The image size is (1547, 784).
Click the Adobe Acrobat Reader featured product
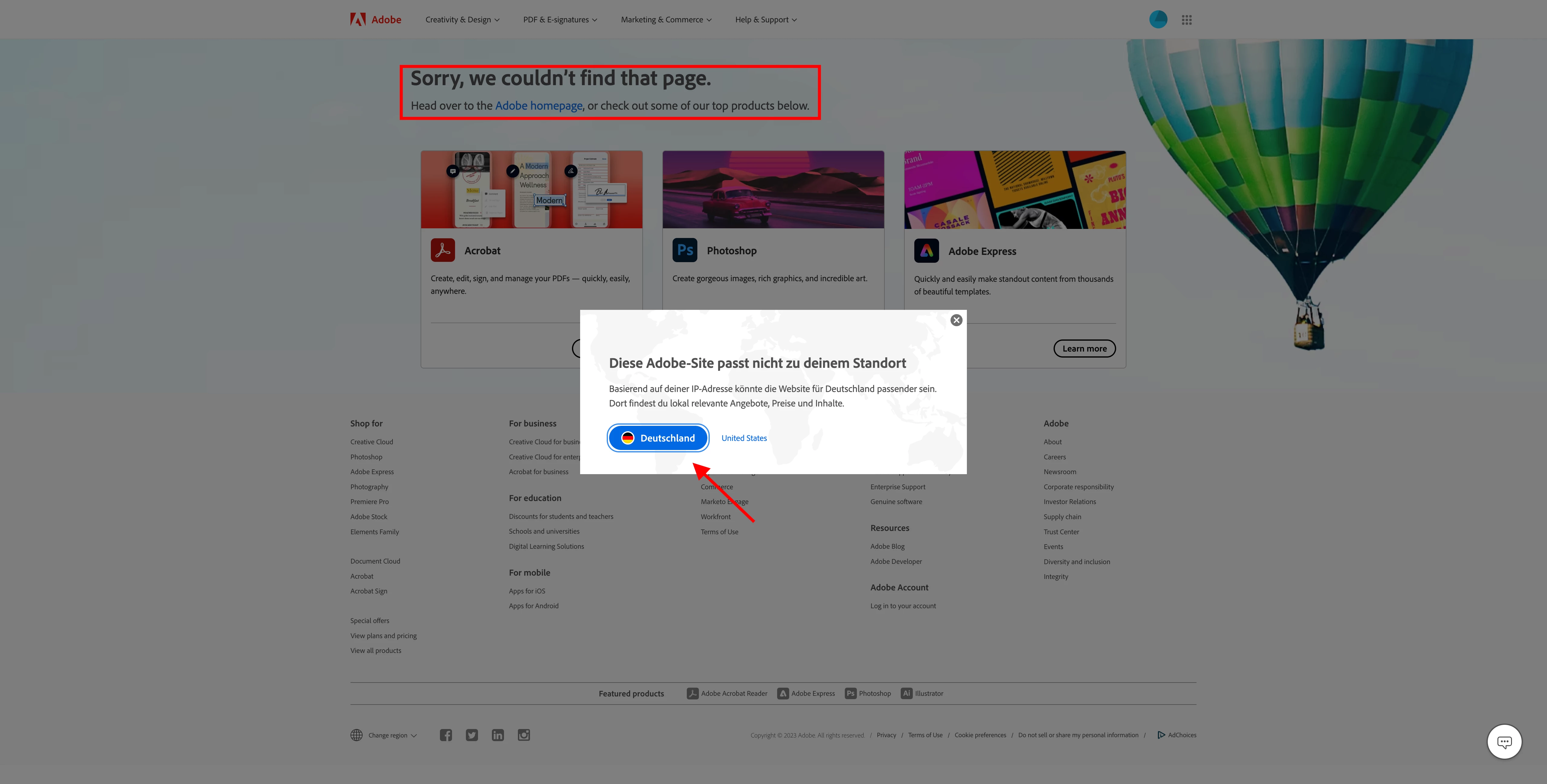click(727, 693)
